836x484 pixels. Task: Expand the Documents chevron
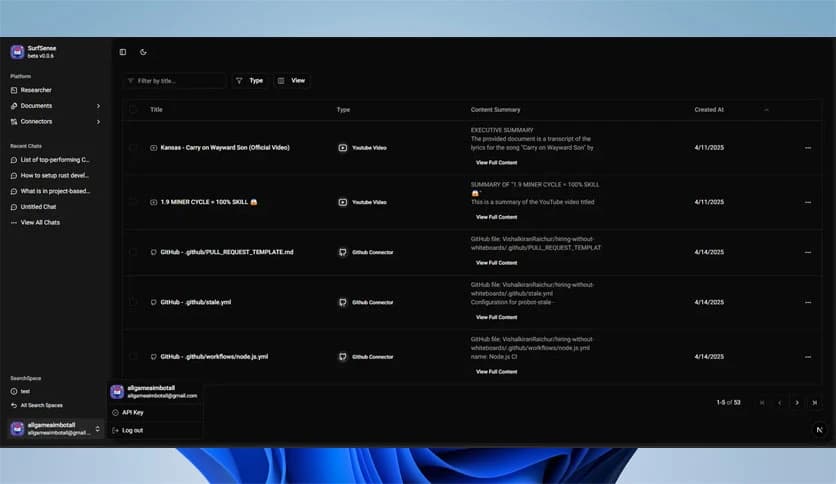pos(98,106)
